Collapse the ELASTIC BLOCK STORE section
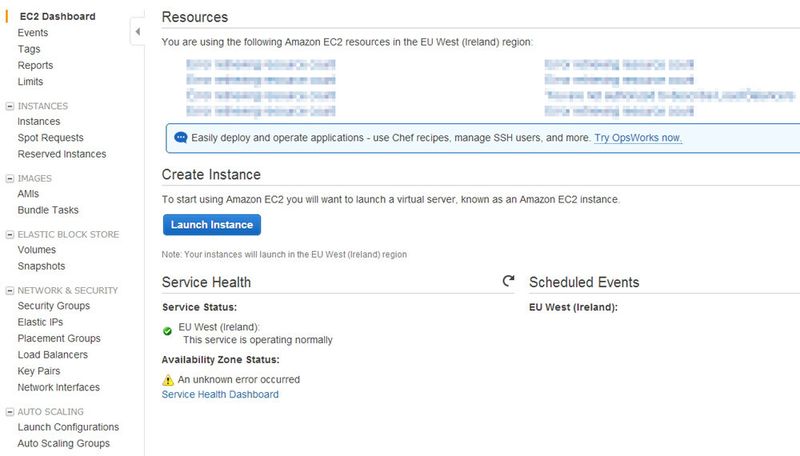Screen dimensions: 800x456 tap(10, 235)
